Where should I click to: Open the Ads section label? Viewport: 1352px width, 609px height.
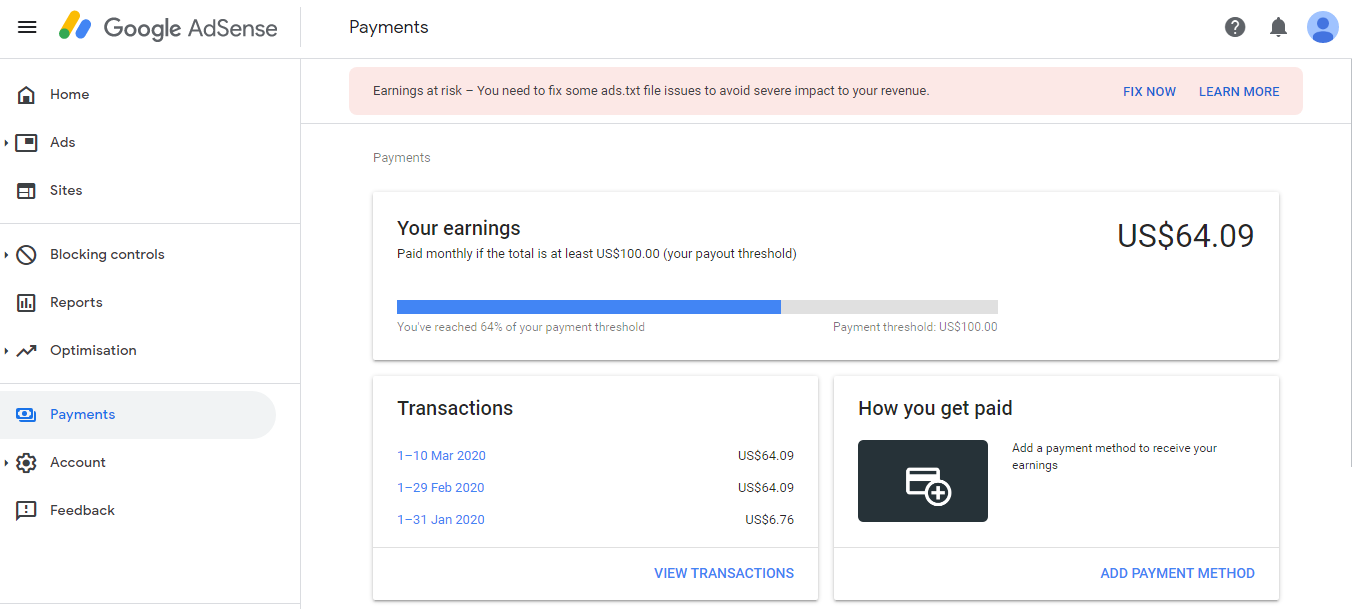pyautogui.click(x=63, y=142)
